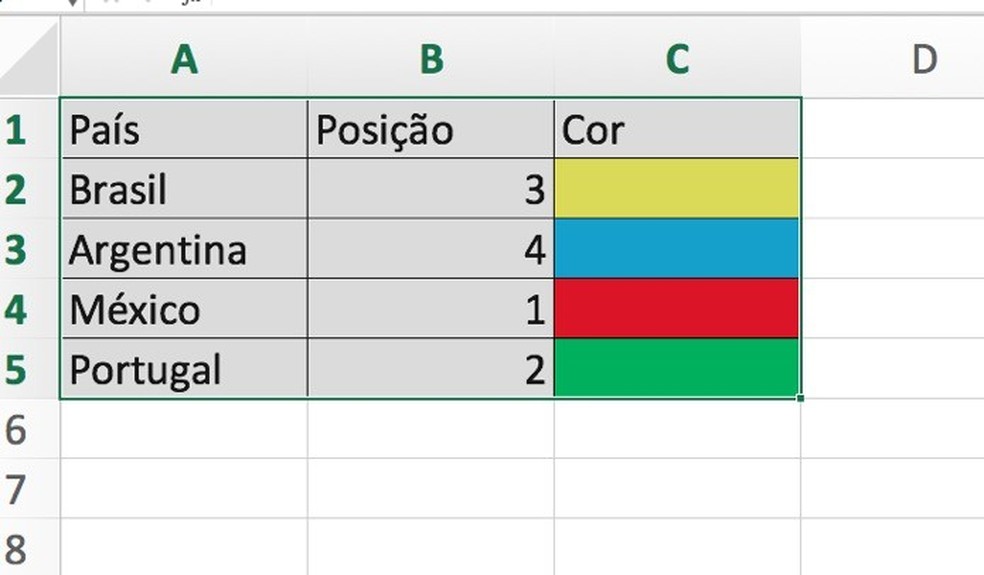This screenshot has width=984, height=575.
Task: Click the blue color cell for Argentina
Action: coord(677,249)
